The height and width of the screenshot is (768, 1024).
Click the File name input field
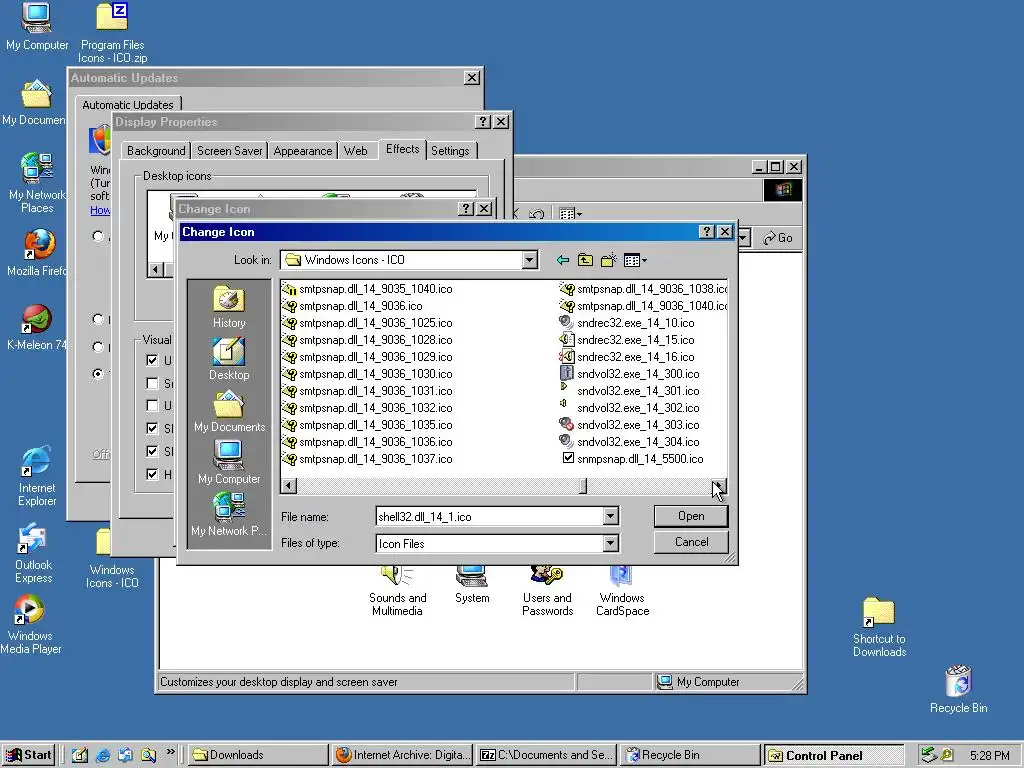pyautogui.click(x=490, y=517)
